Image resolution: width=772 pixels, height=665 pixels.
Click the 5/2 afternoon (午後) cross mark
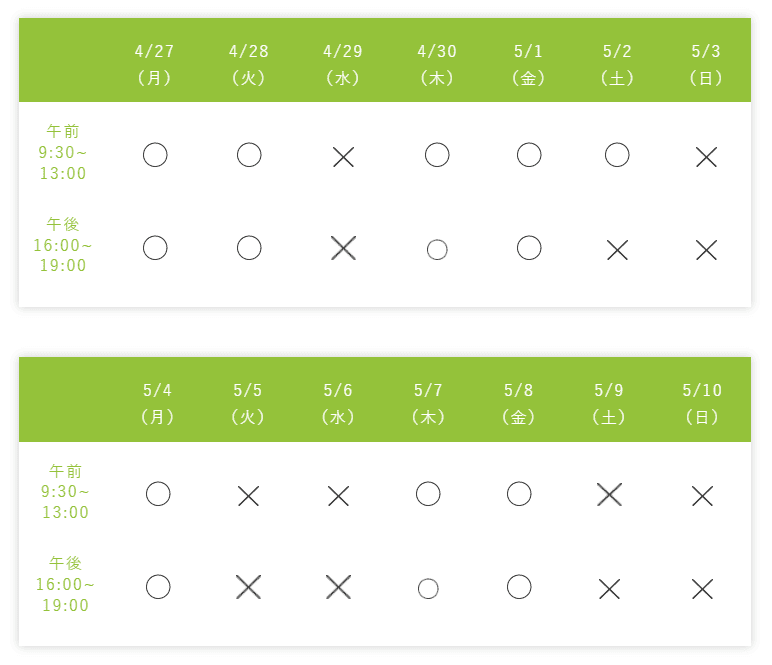click(x=617, y=250)
